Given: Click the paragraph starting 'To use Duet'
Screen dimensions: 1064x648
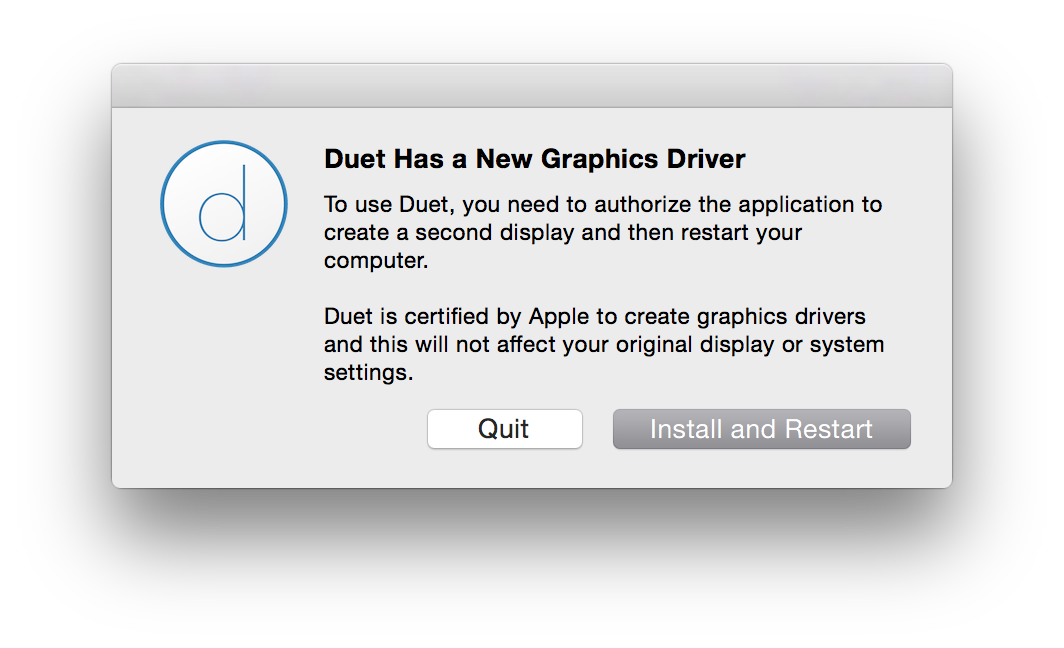Looking at the screenshot, I should click(x=603, y=232).
